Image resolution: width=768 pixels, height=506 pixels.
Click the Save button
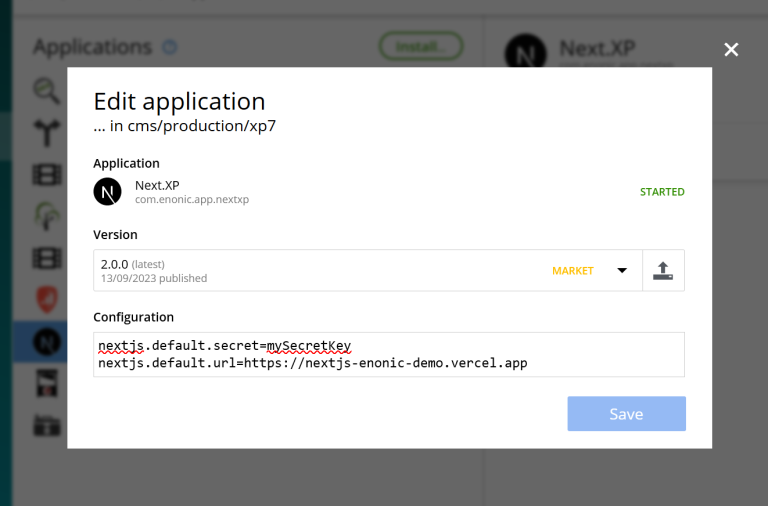pos(626,414)
